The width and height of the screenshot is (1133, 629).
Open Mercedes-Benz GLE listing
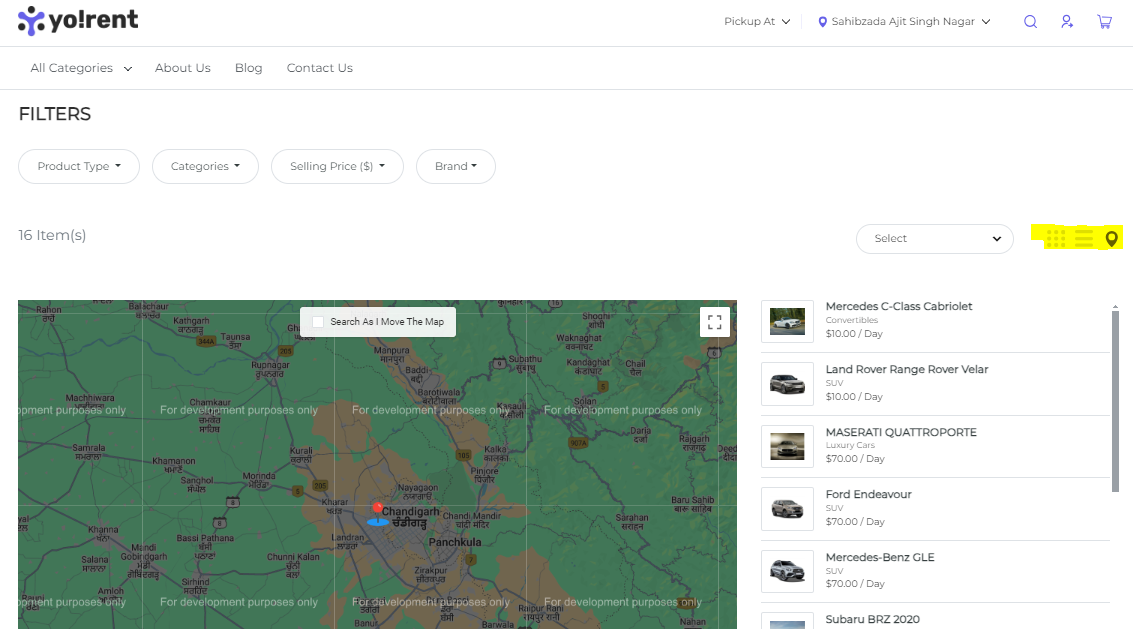(x=880, y=557)
